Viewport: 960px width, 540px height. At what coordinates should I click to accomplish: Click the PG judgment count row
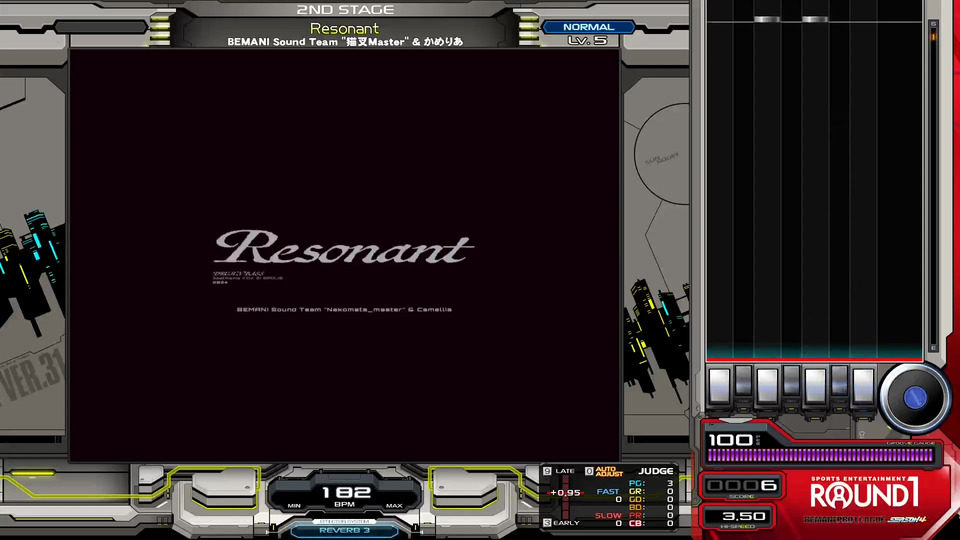click(651, 483)
